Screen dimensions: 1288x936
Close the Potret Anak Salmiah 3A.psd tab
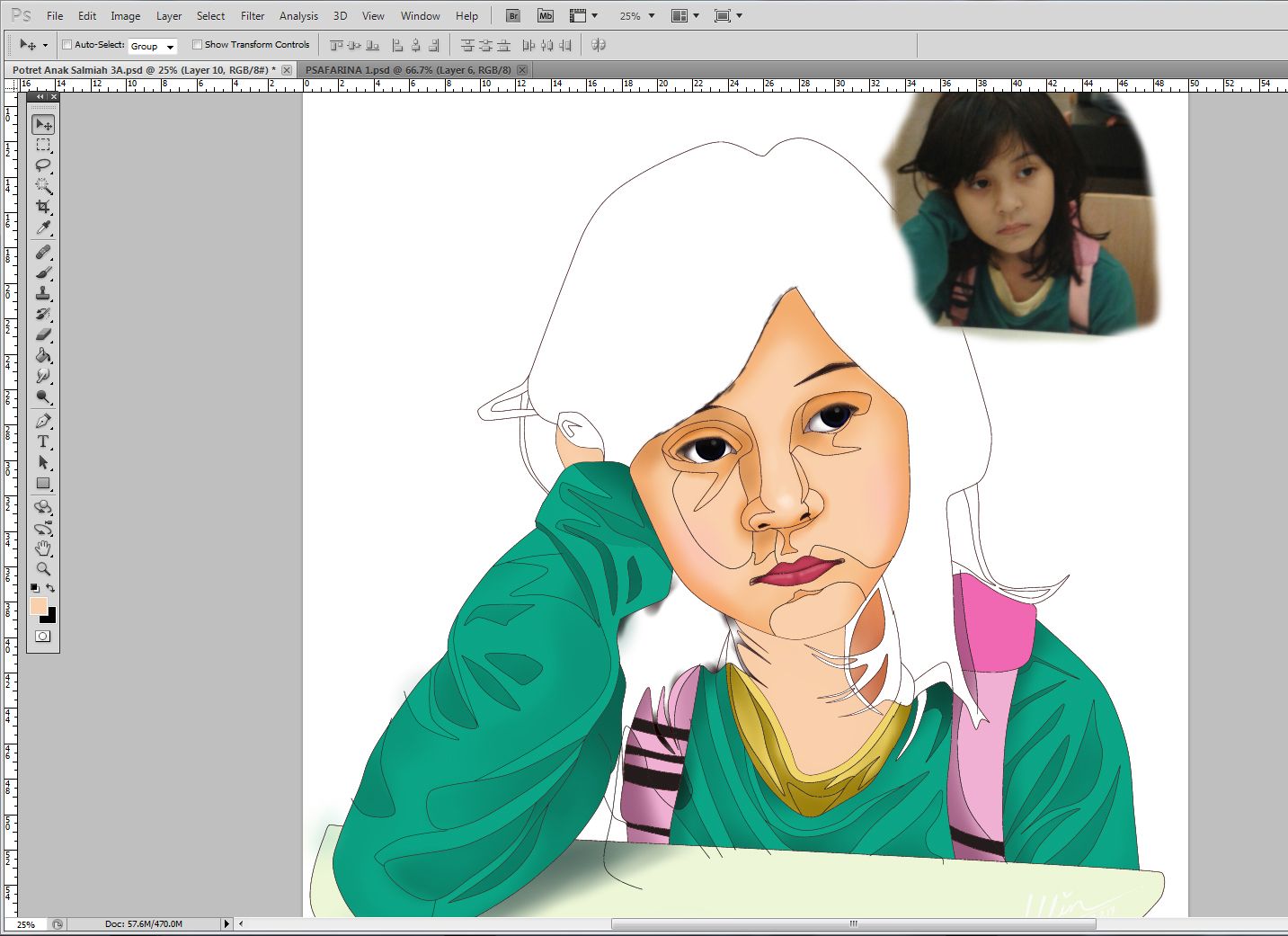[286, 69]
